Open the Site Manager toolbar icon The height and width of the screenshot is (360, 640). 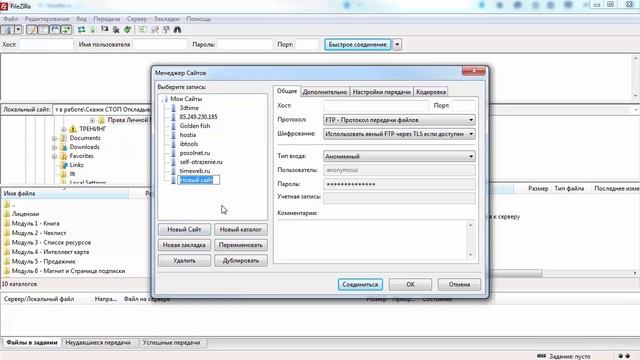pyautogui.click(x=7, y=30)
